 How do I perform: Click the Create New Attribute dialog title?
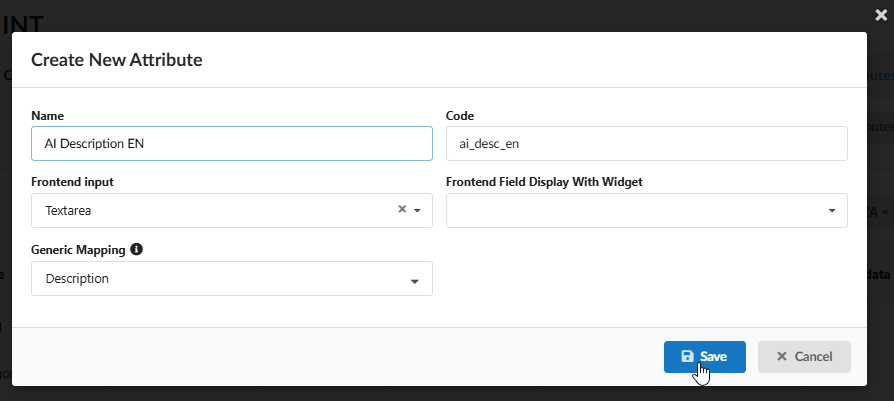(117, 60)
